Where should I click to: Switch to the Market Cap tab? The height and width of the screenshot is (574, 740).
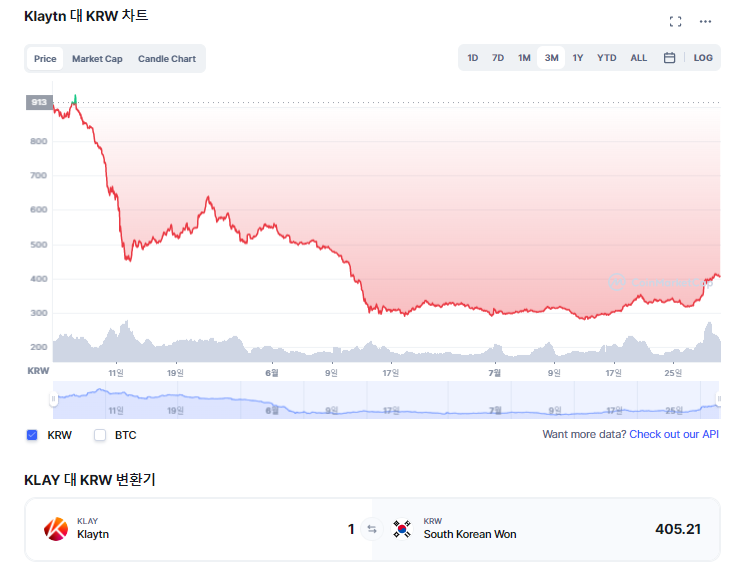coord(97,59)
